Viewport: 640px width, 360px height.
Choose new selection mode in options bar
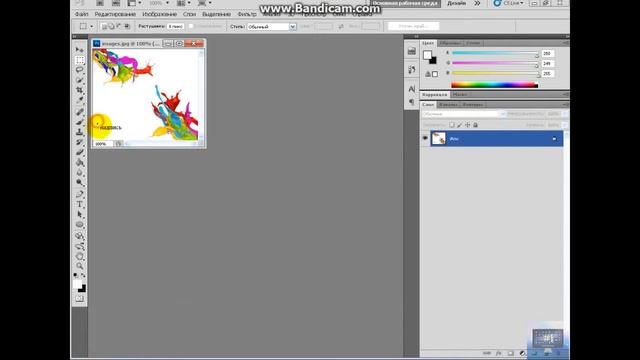[104, 26]
